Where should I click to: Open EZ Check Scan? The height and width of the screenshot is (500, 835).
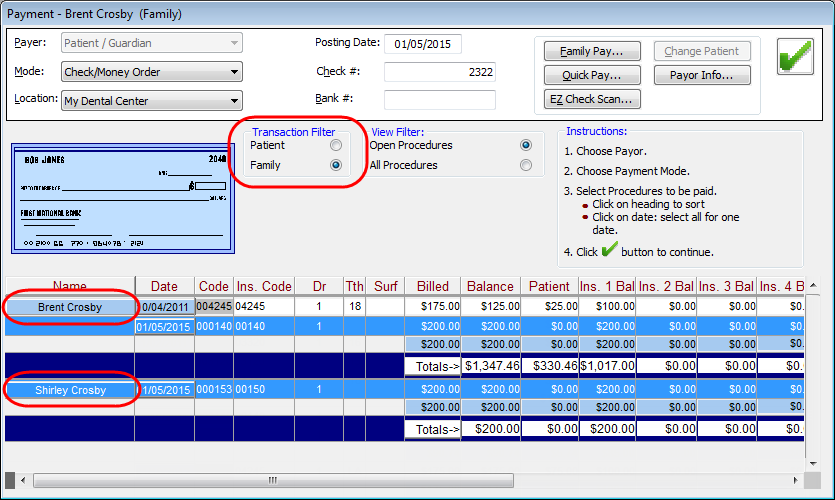pos(592,99)
